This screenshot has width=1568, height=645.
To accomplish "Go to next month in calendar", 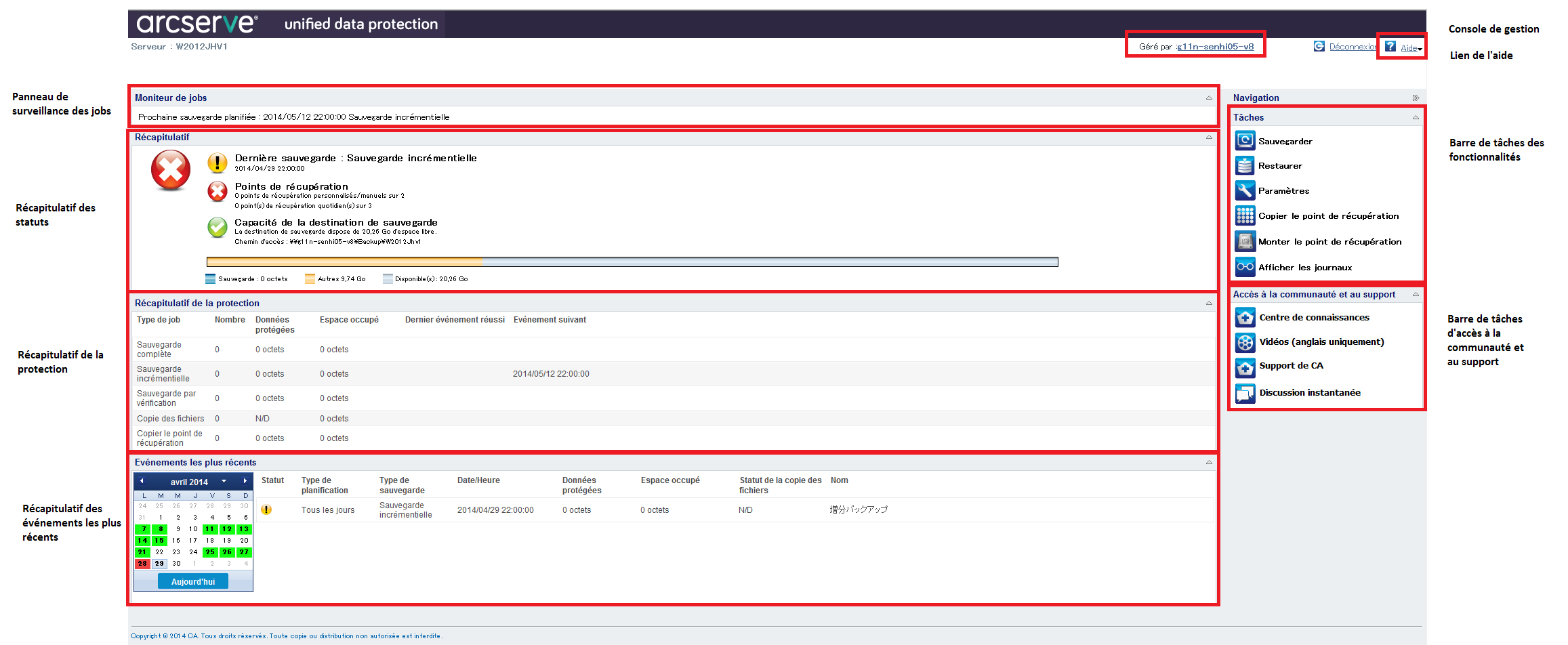I will click(245, 481).
